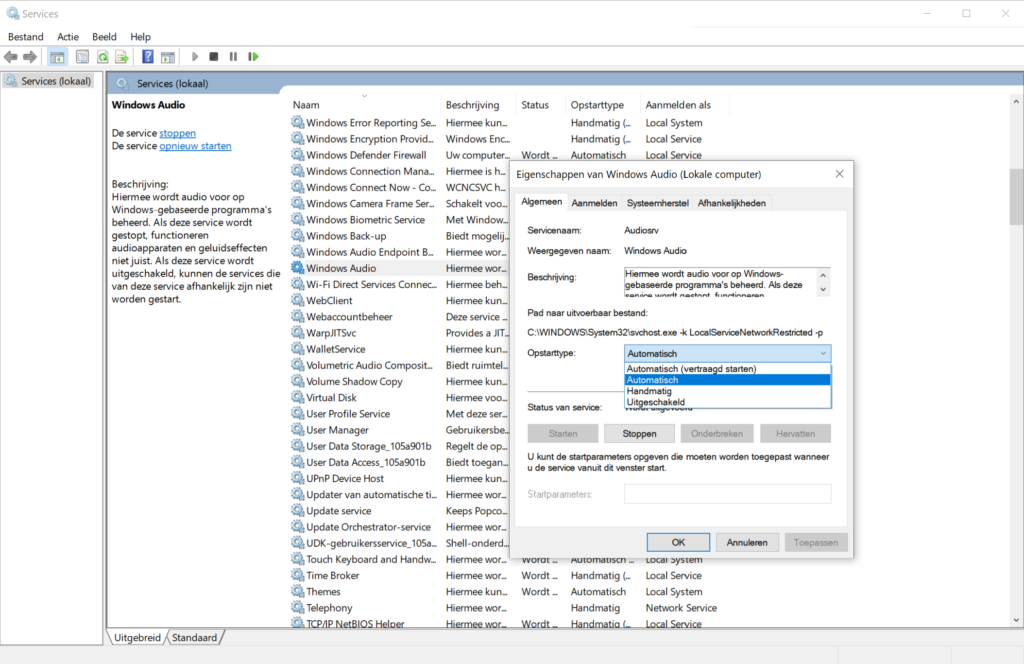Export the list via the toolbar icon
This screenshot has height=664, width=1024.
coord(122,57)
